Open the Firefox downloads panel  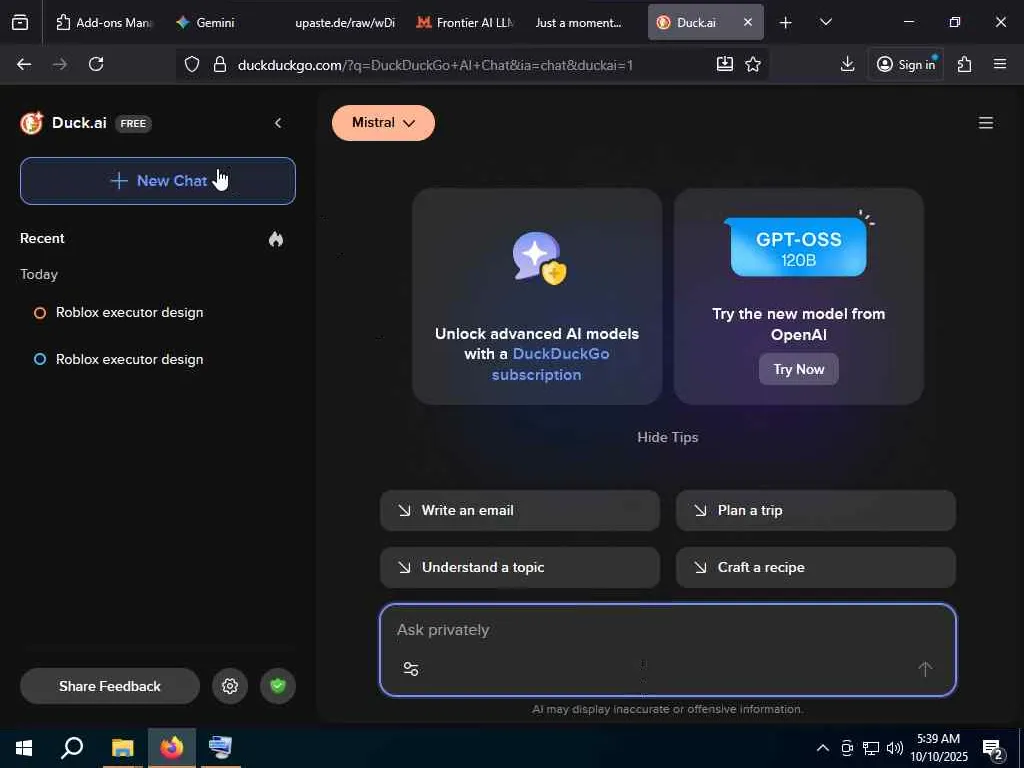click(848, 64)
